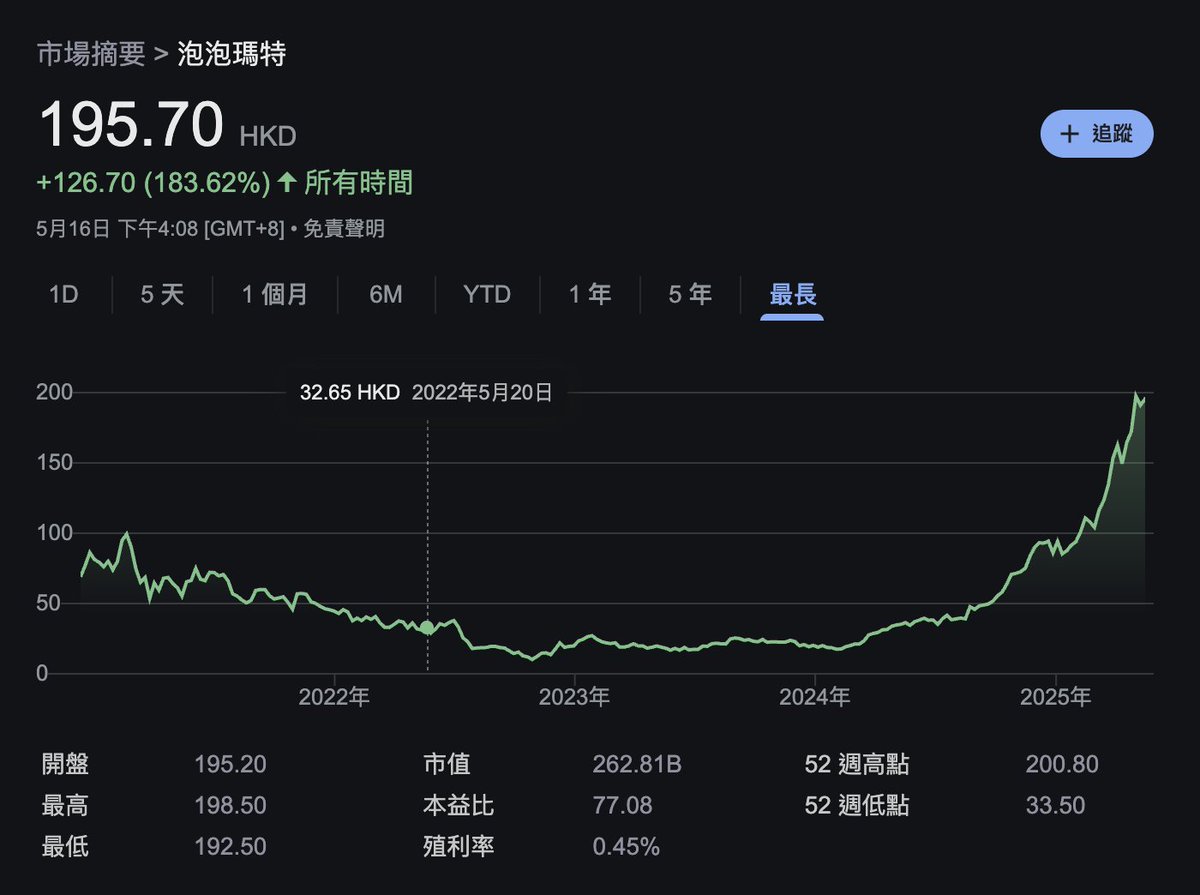The width and height of the screenshot is (1200, 895).
Task: Select the 1 個月 time range tab
Action: pos(275,295)
